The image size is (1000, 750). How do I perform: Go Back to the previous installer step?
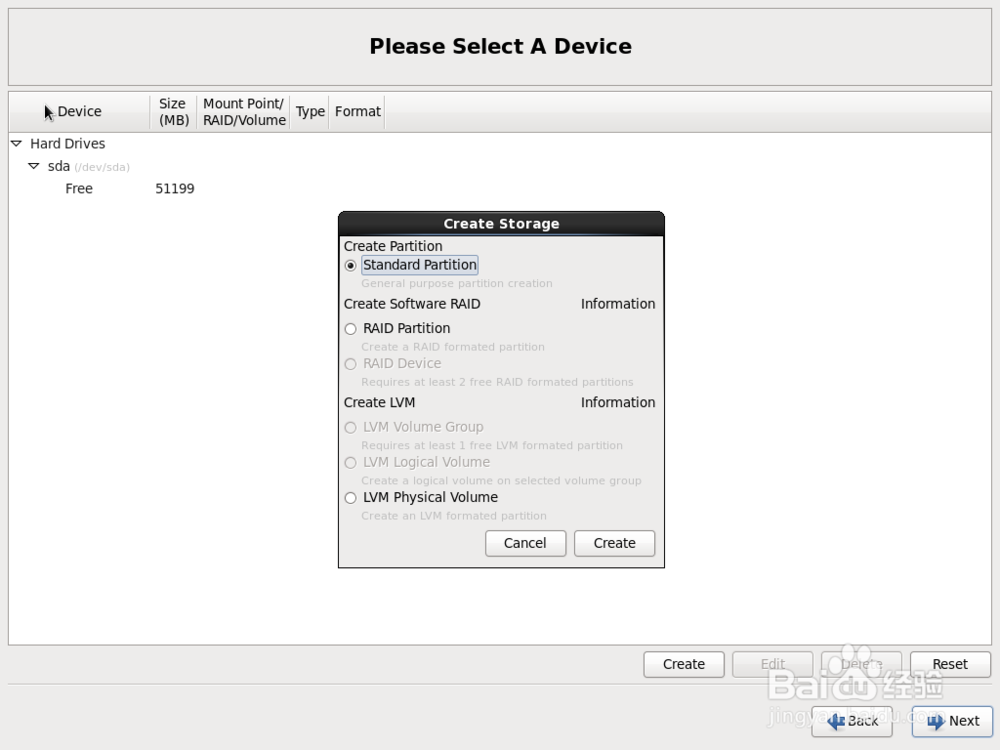click(851, 721)
